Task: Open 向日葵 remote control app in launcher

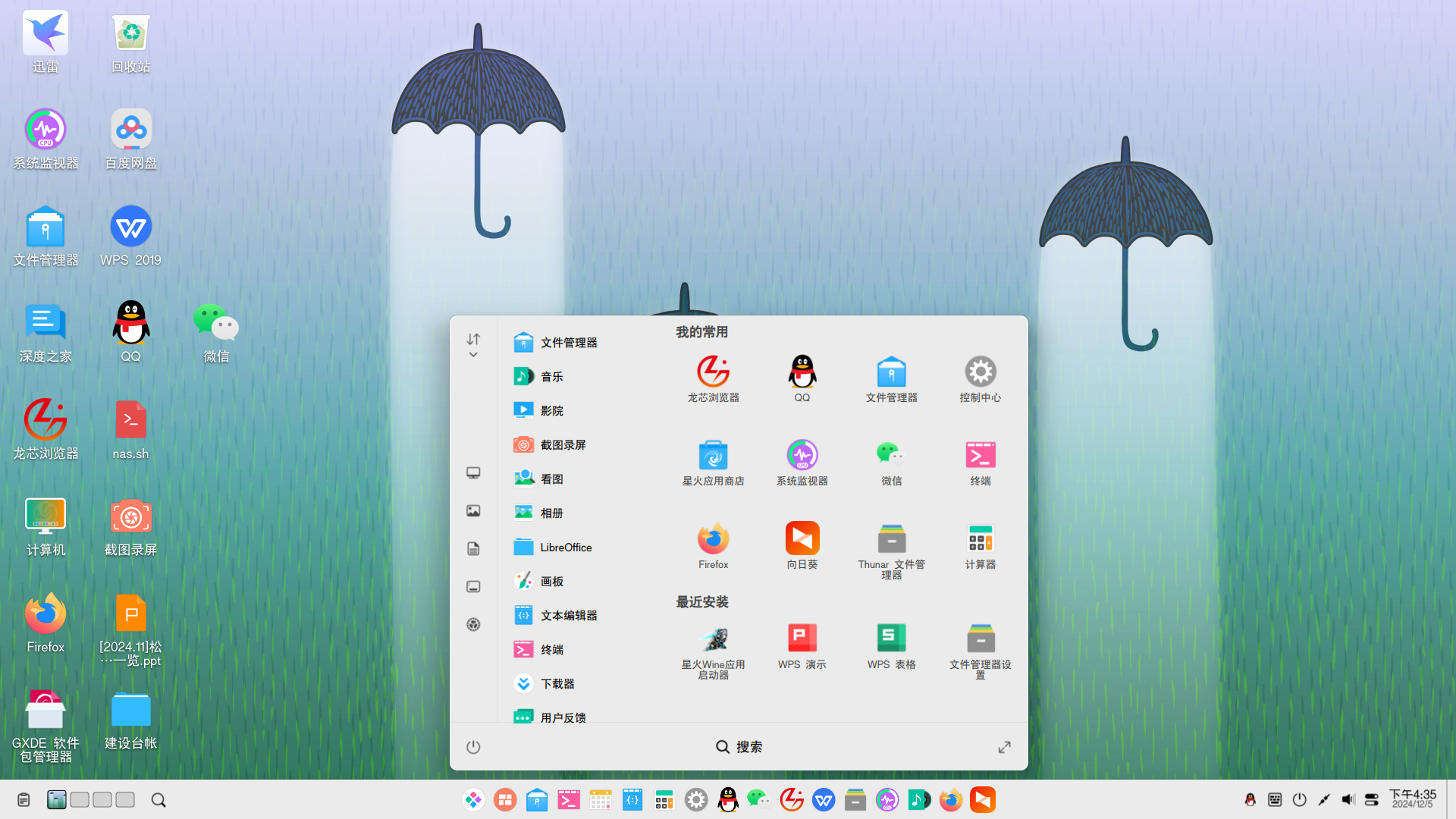Action: 802,545
